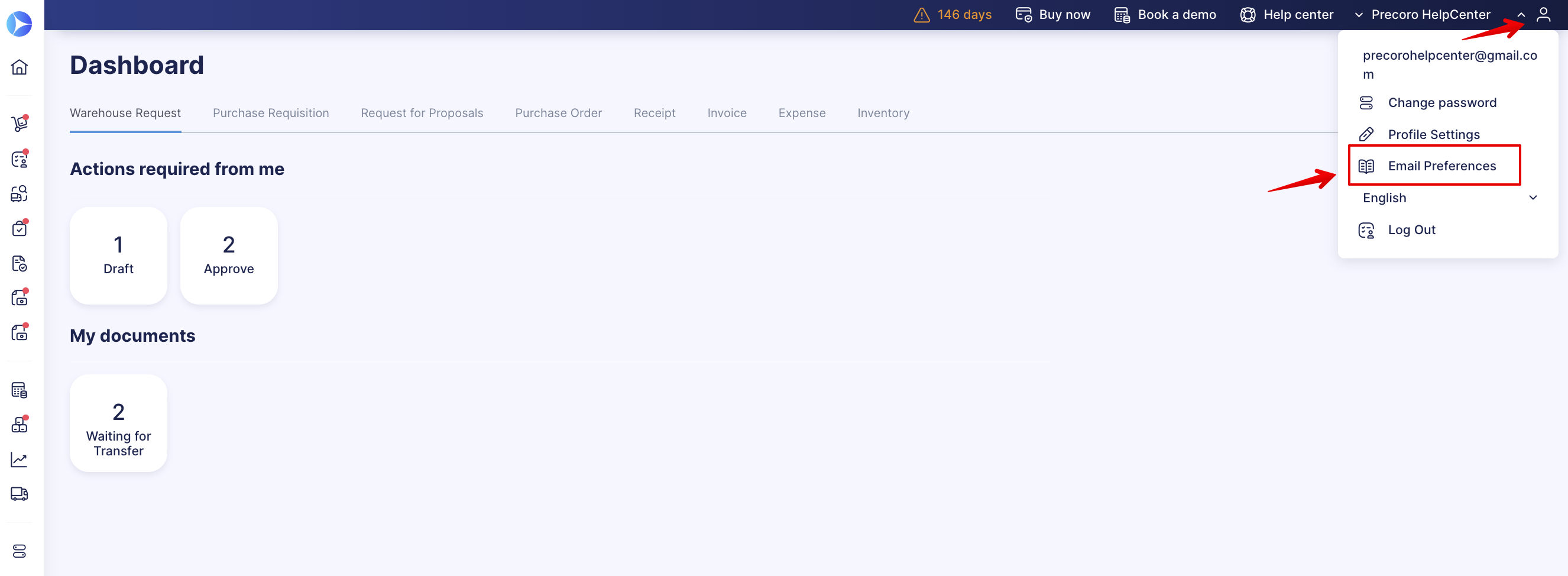1568x576 pixels.
Task: Go to the Receipt tab
Action: (x=655, y=114)
